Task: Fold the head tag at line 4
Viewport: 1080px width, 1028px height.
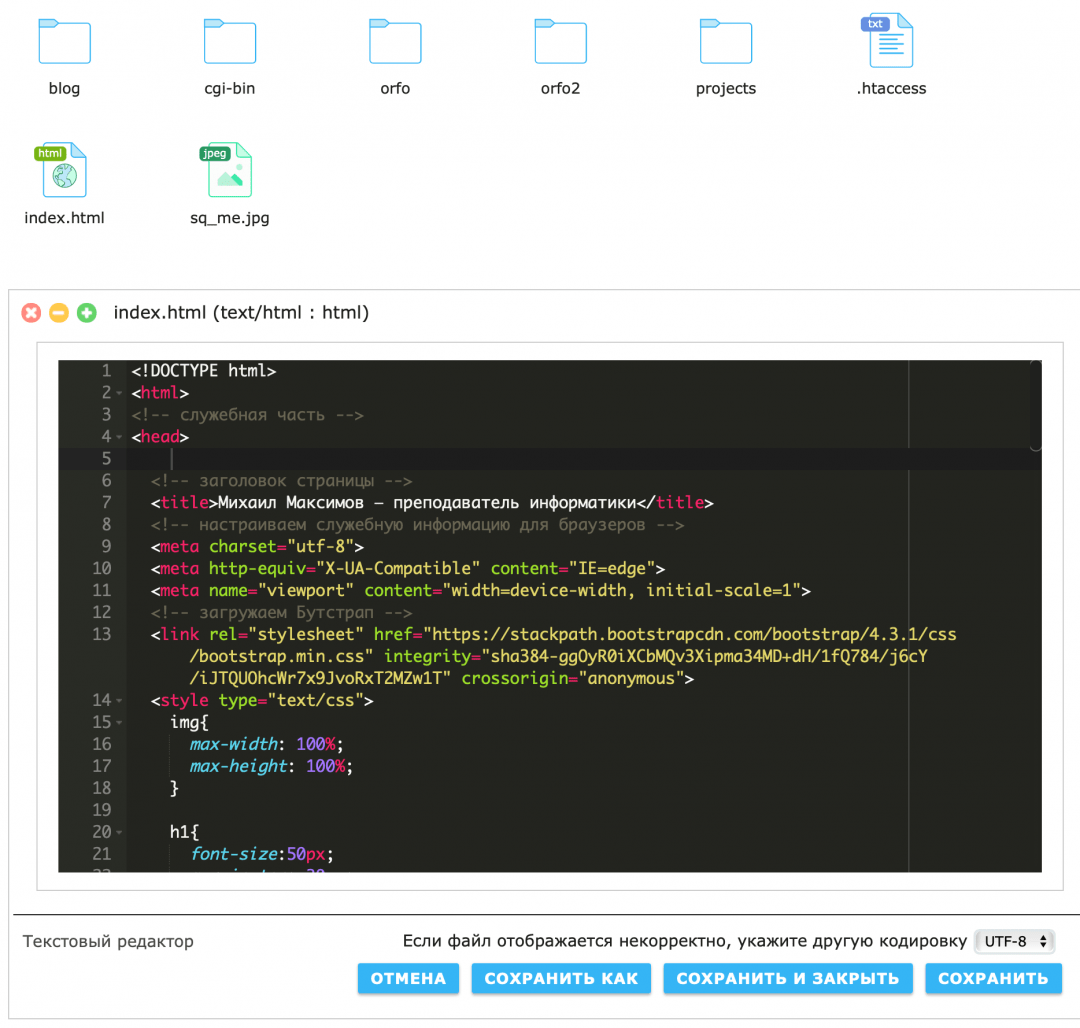Action: tap(120, 437)
